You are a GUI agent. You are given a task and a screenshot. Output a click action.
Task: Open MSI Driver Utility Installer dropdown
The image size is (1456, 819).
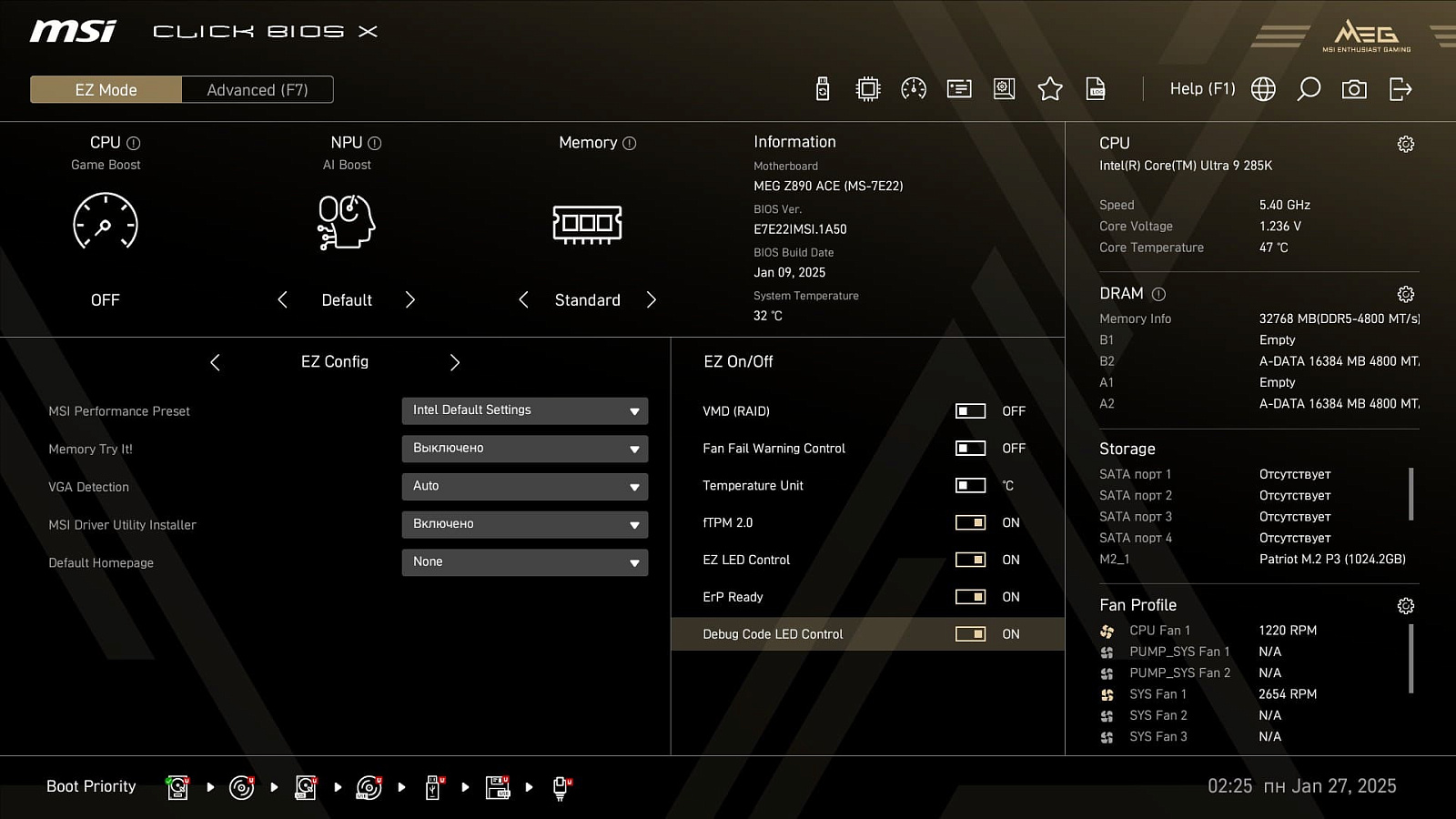(x=525, y=524)
